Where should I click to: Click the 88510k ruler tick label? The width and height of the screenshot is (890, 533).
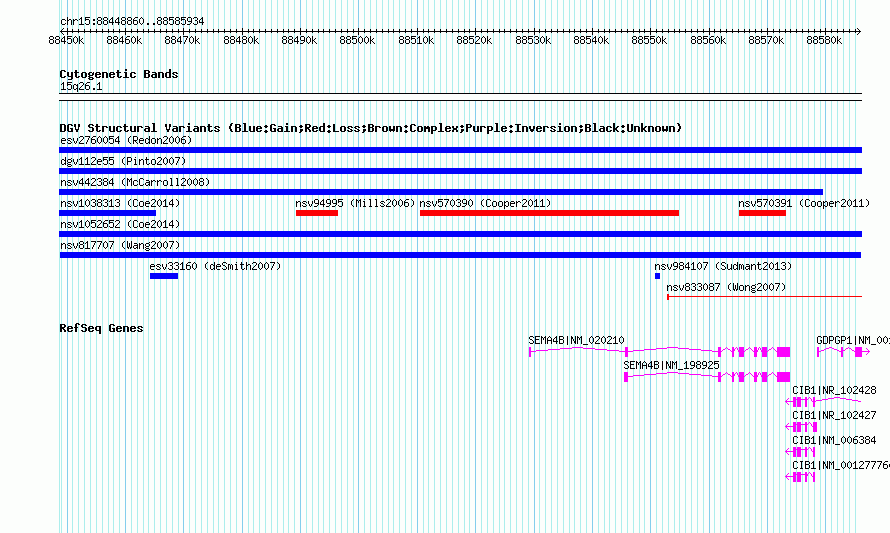point(416,40)
